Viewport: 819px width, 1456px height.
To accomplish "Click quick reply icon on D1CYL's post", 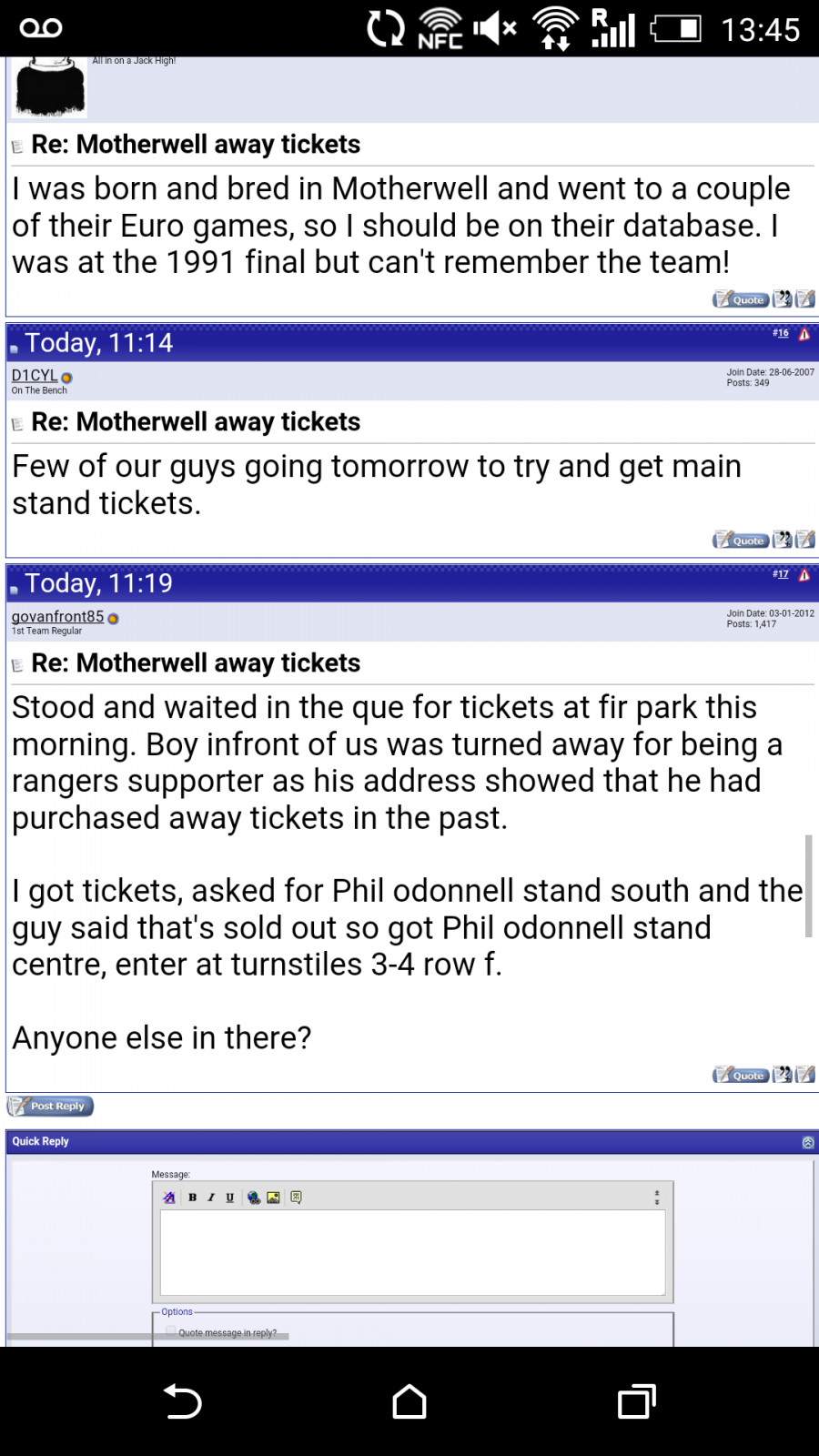I will pos(805,540).
